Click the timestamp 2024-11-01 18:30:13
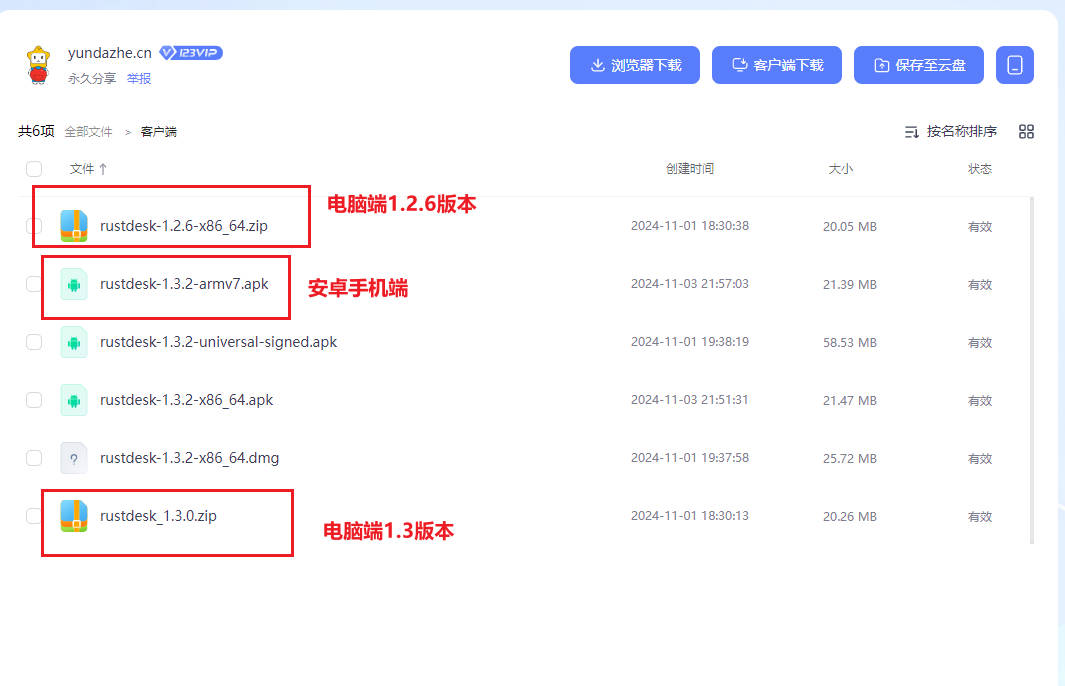The height and width of the screenshot is (686, 1065). coord(689,516)
